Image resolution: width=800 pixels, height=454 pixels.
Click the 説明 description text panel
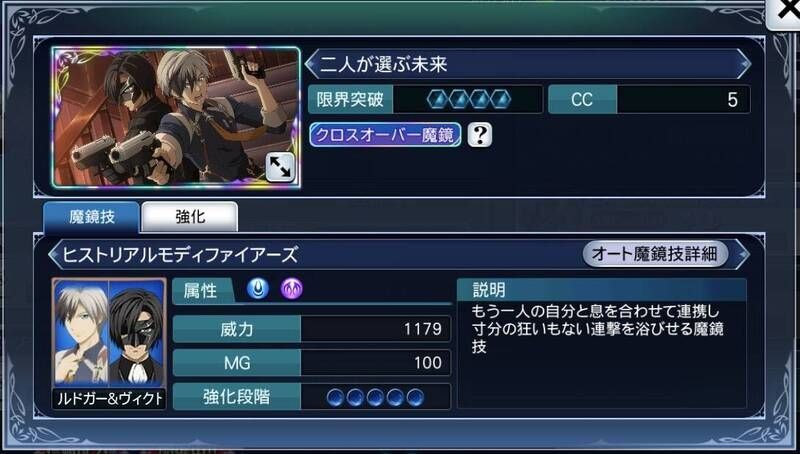tap(602, 343)
